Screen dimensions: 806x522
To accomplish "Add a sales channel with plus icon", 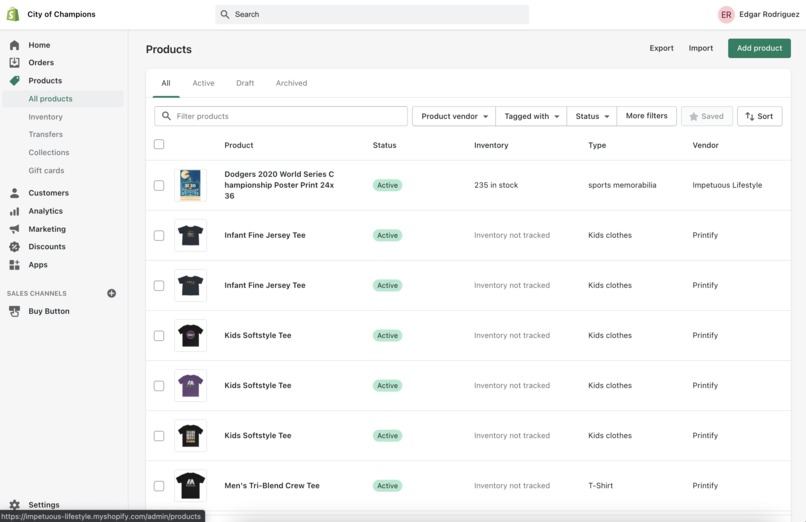I will (x=112, y=293).
